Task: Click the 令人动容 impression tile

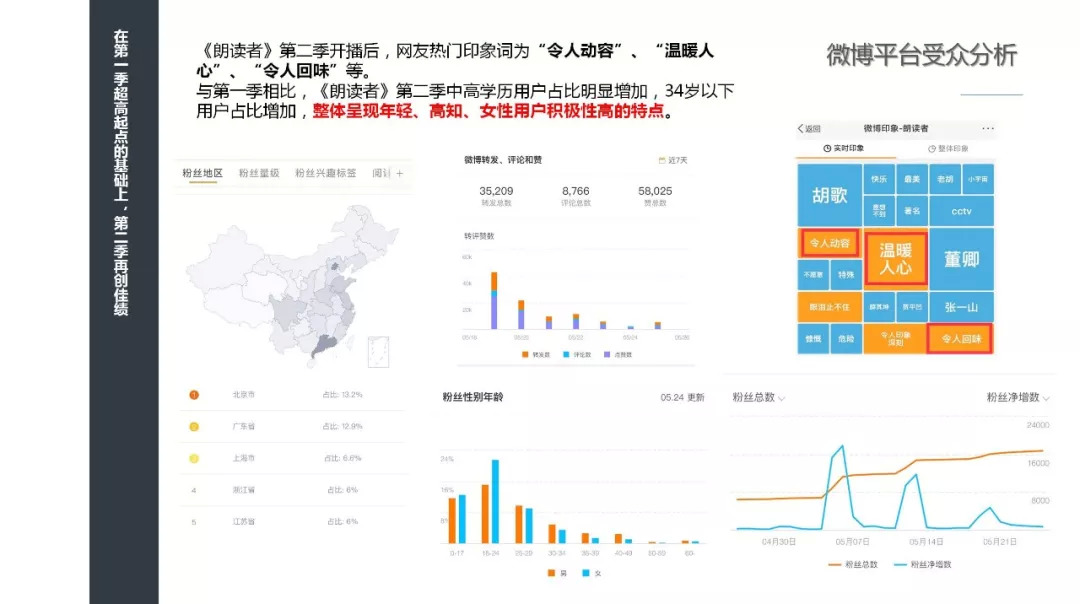Action: 829,243
